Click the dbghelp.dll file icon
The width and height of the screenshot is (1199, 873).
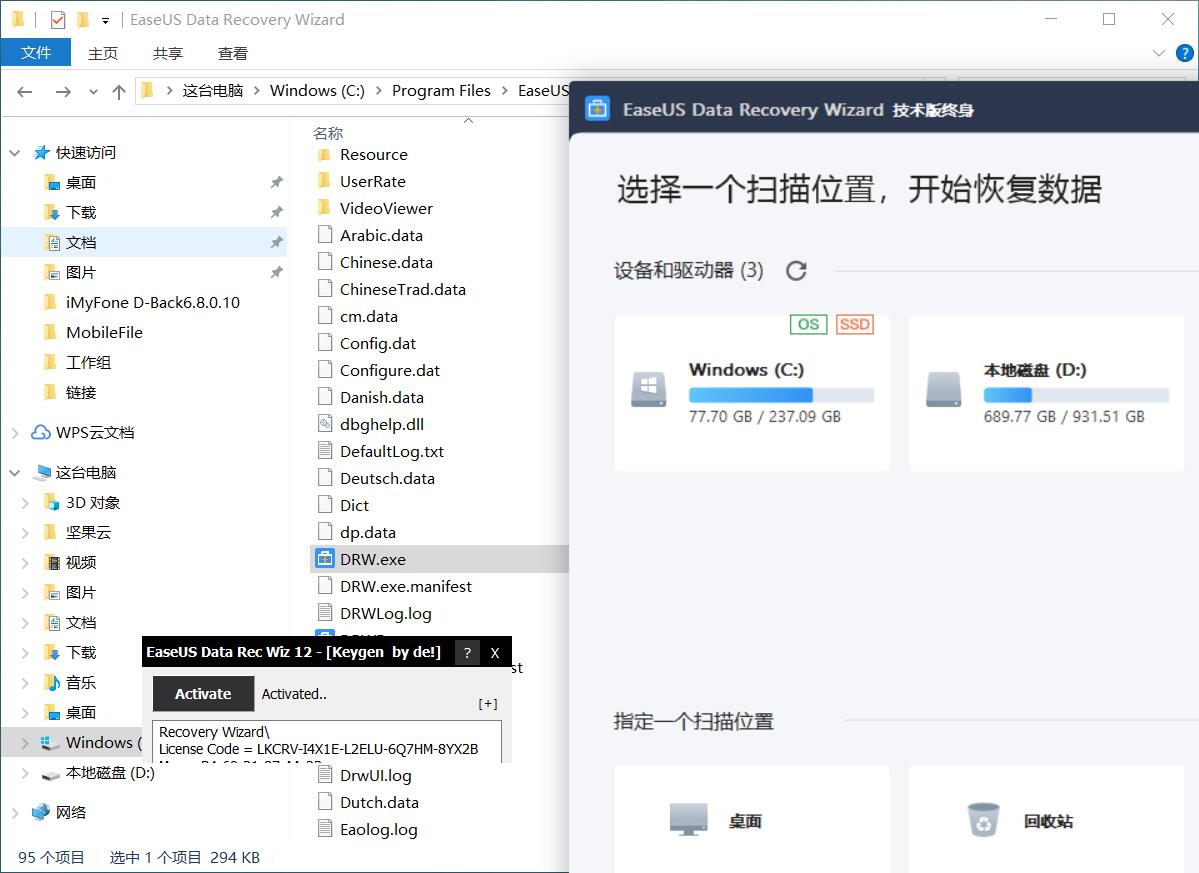pos(325,424)
